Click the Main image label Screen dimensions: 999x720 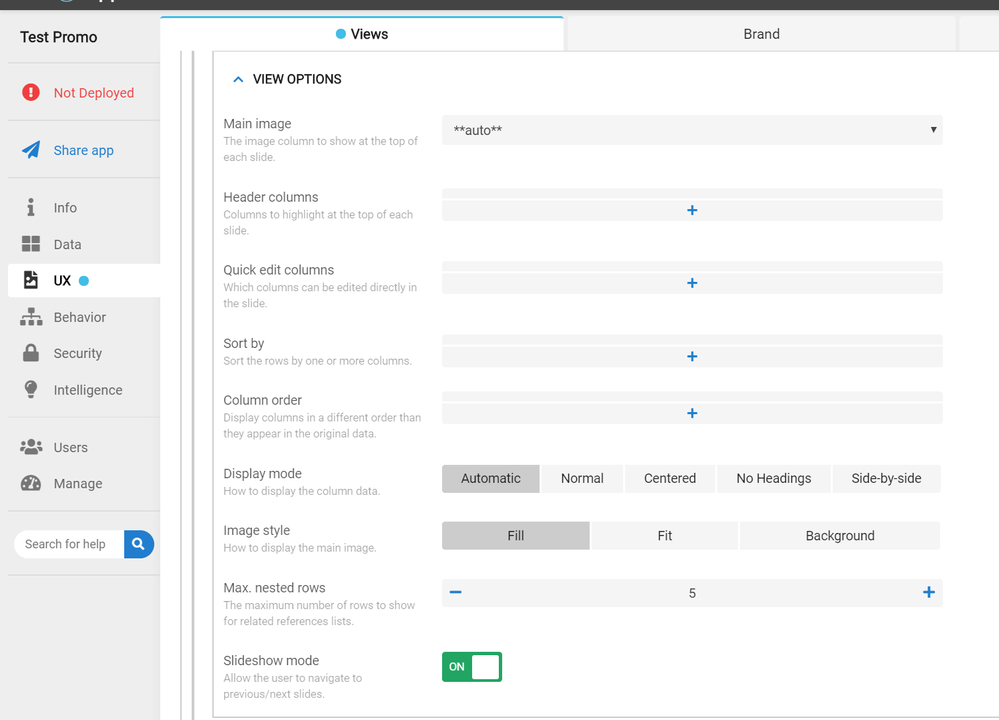(257, 124)
